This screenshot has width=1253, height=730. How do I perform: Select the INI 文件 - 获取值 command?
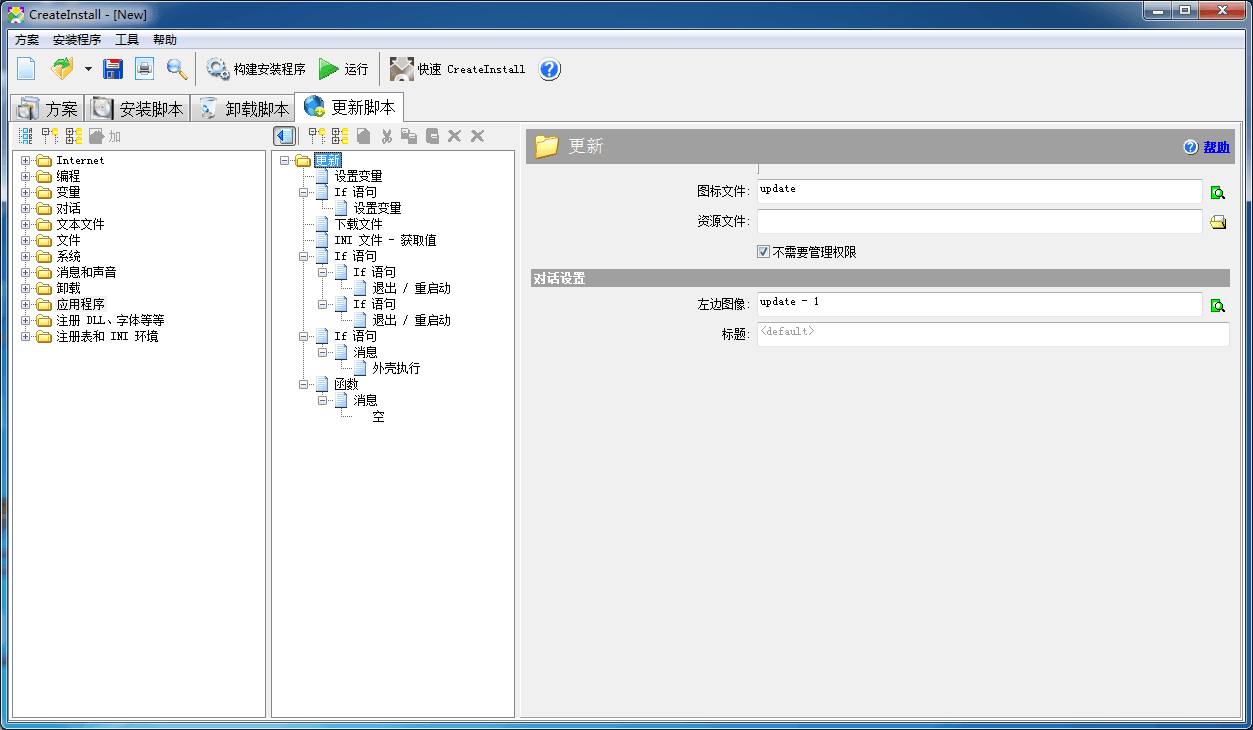pyautogui.click(x=385, y=240)
